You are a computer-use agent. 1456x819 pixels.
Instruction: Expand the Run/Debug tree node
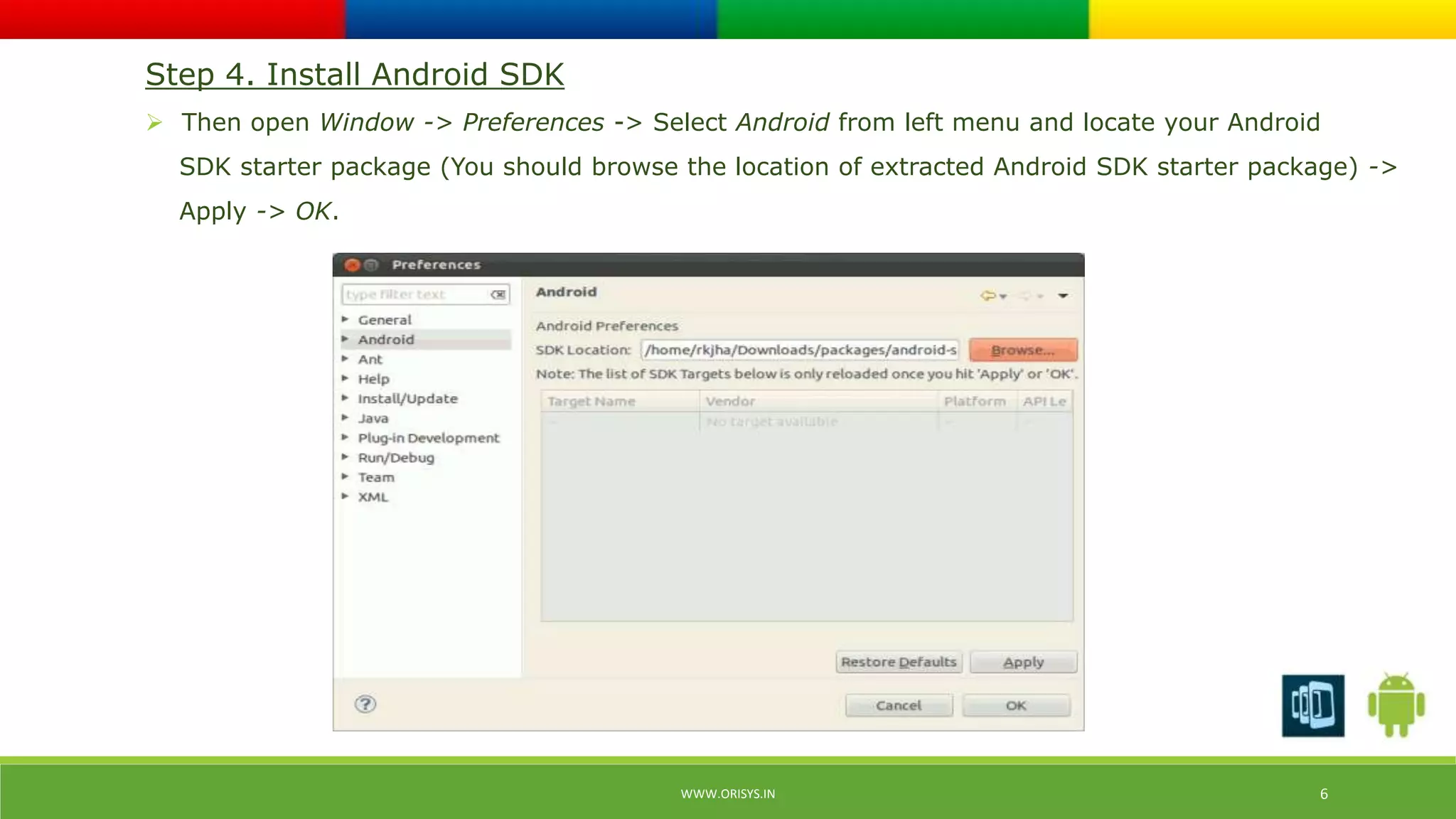(345, 457)
